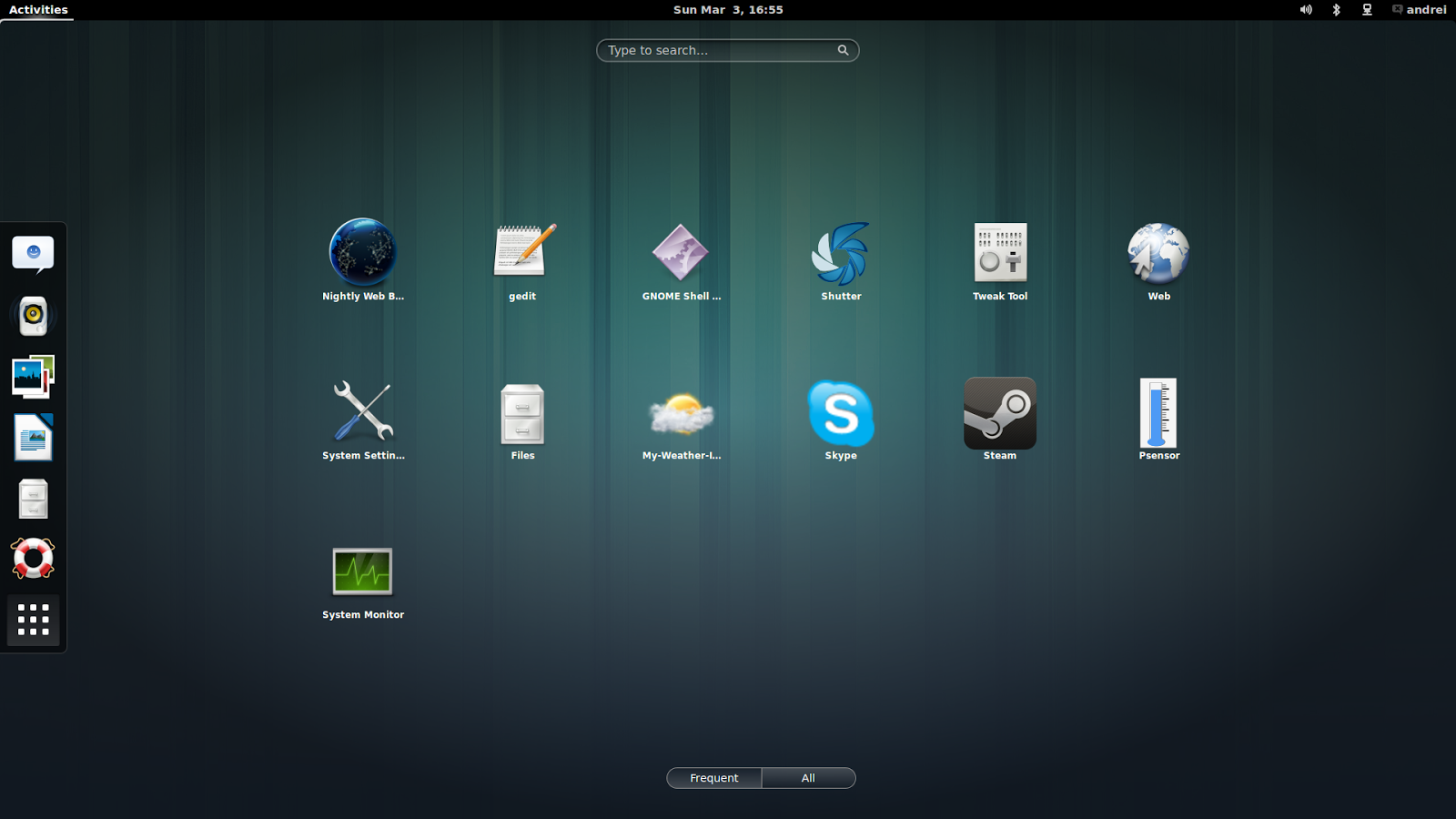
Task: Start Skype from the app grid
Action: pos(841,413)
